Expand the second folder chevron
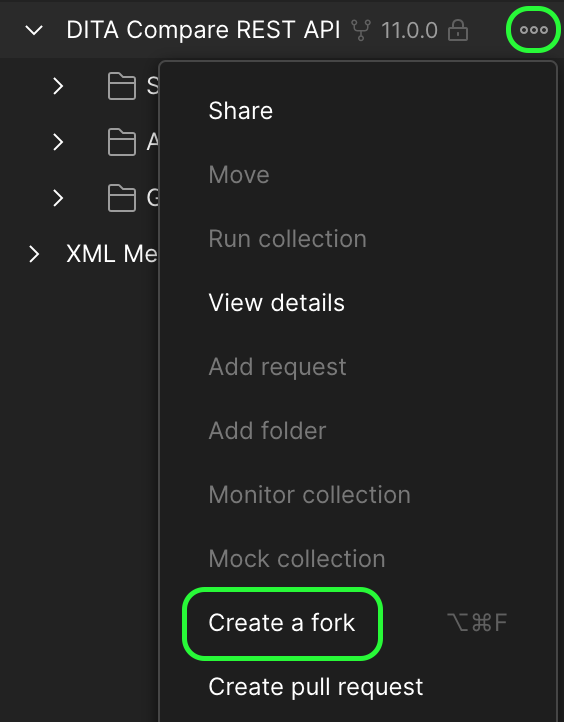 coord(58,142)
